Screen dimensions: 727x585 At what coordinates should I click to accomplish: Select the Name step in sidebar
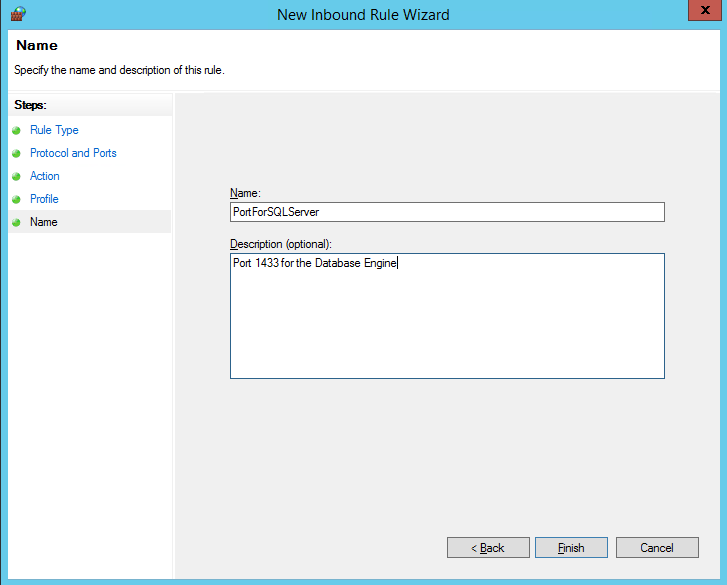(44, 222)
